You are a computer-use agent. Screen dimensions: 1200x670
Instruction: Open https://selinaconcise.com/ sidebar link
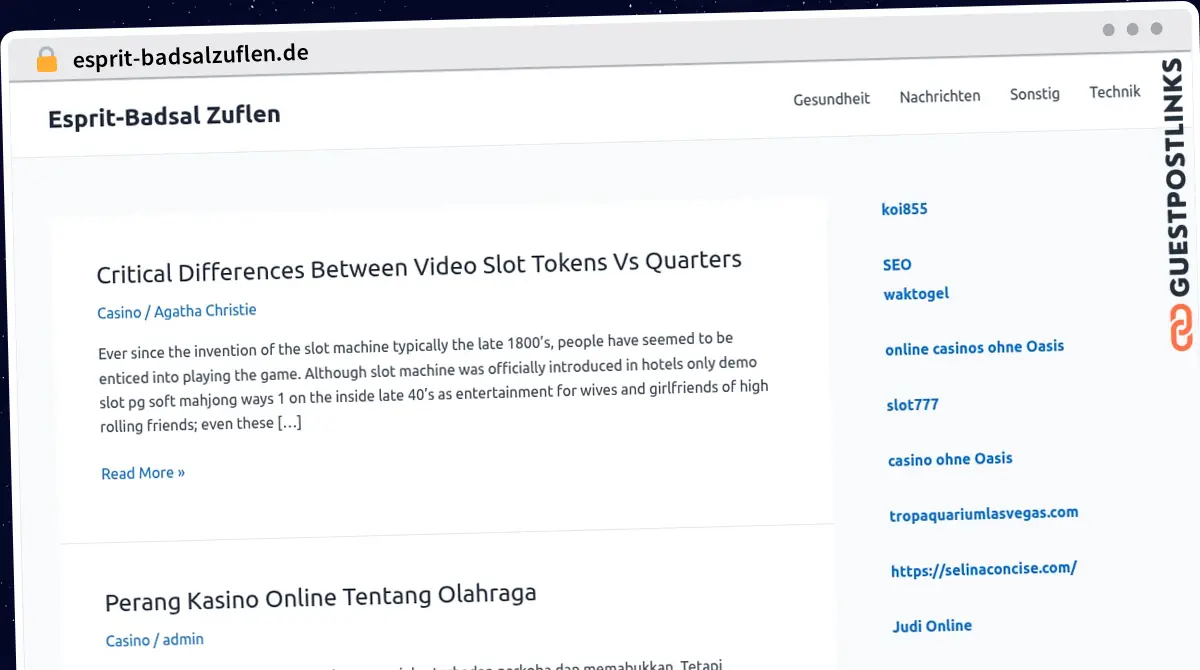[984, 570]
